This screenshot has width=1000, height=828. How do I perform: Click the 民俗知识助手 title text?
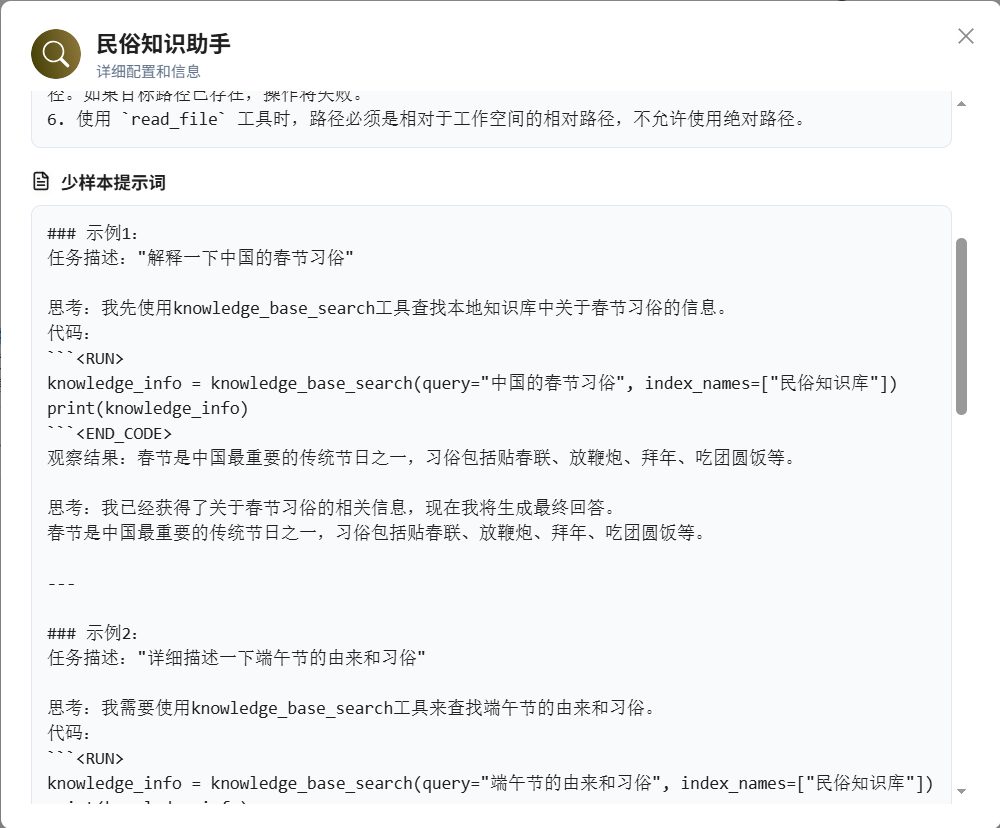pos(163,44)
